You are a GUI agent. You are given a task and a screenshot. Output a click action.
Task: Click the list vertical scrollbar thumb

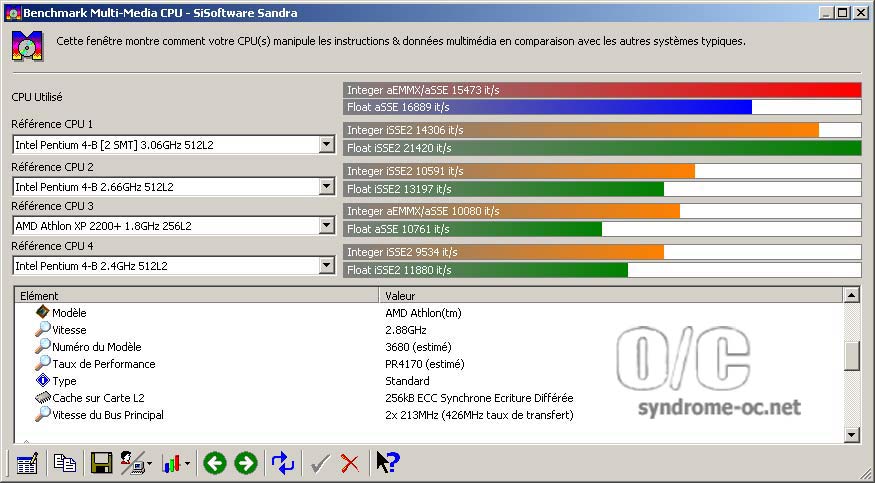coord(852,356)
